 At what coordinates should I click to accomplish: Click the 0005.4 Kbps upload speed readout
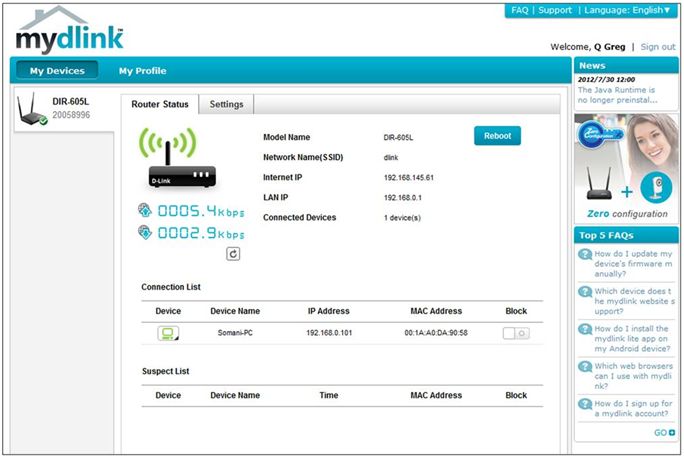coord(201,212)
